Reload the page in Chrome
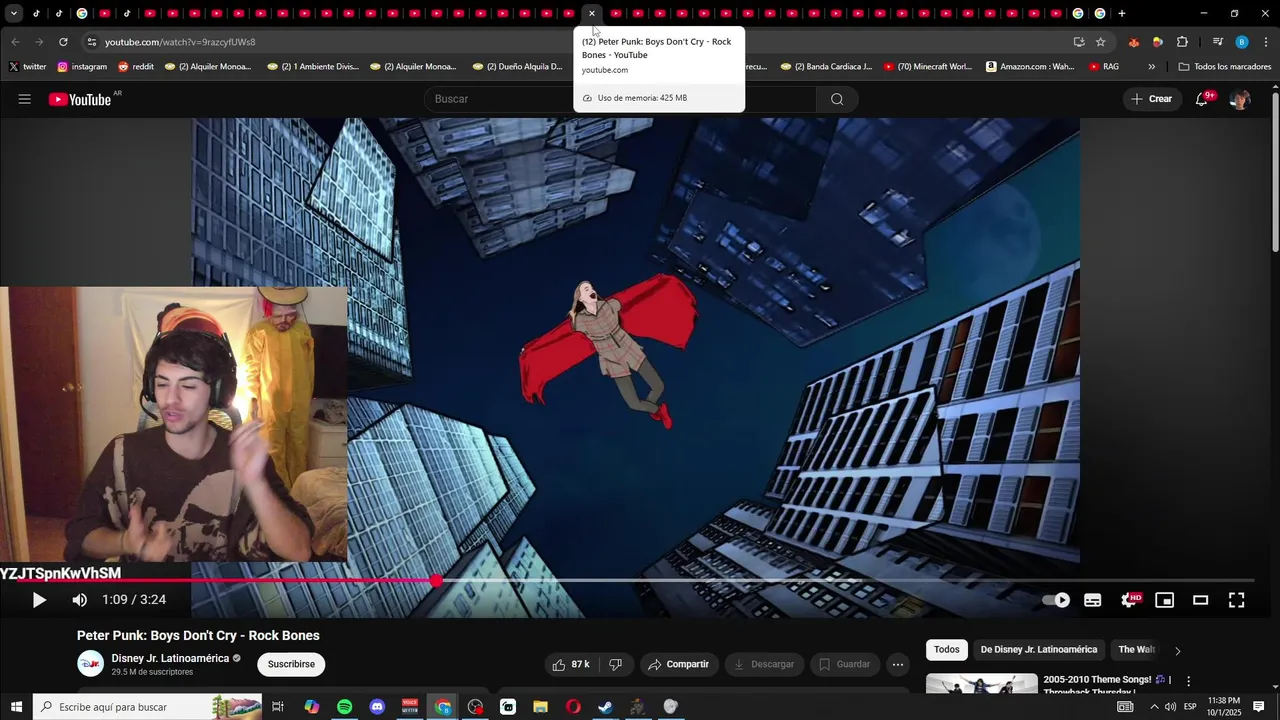This screenshot has height=720, width=1280. [x=63, y=42]
